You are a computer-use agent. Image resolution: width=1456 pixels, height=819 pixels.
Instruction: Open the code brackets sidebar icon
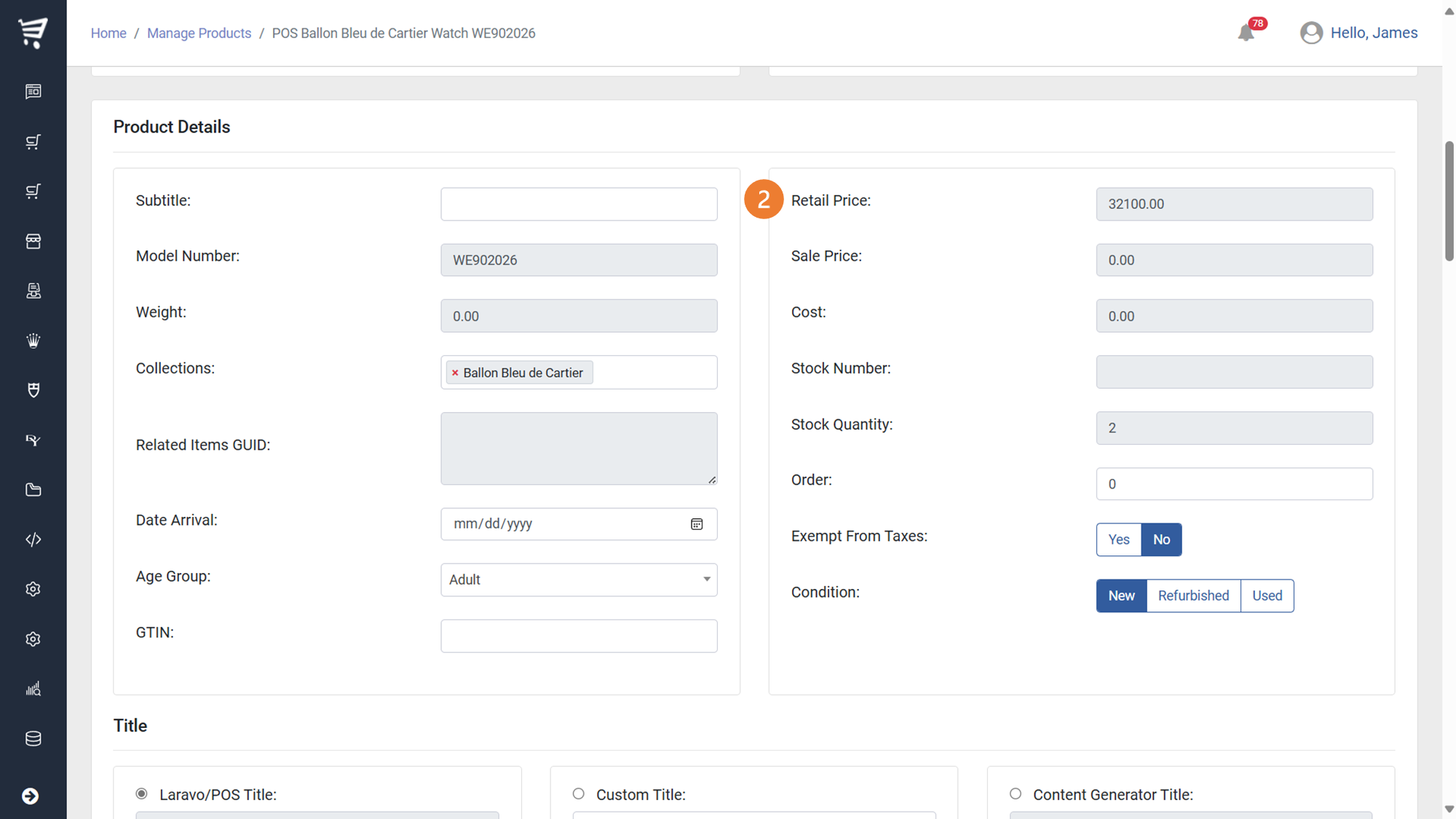coord(33,539)
